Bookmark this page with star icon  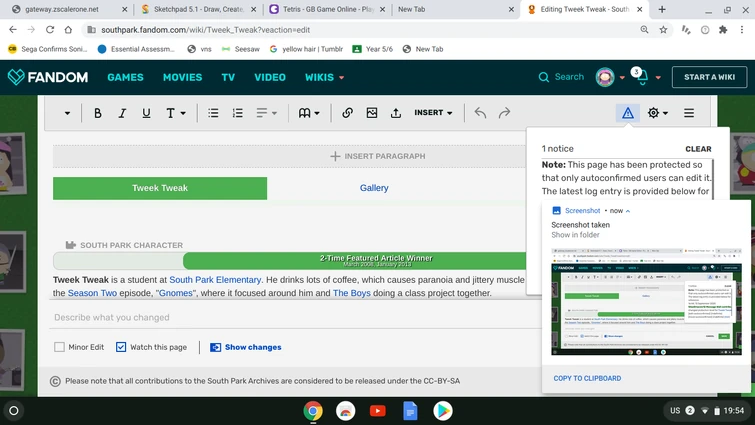(664, 30)
